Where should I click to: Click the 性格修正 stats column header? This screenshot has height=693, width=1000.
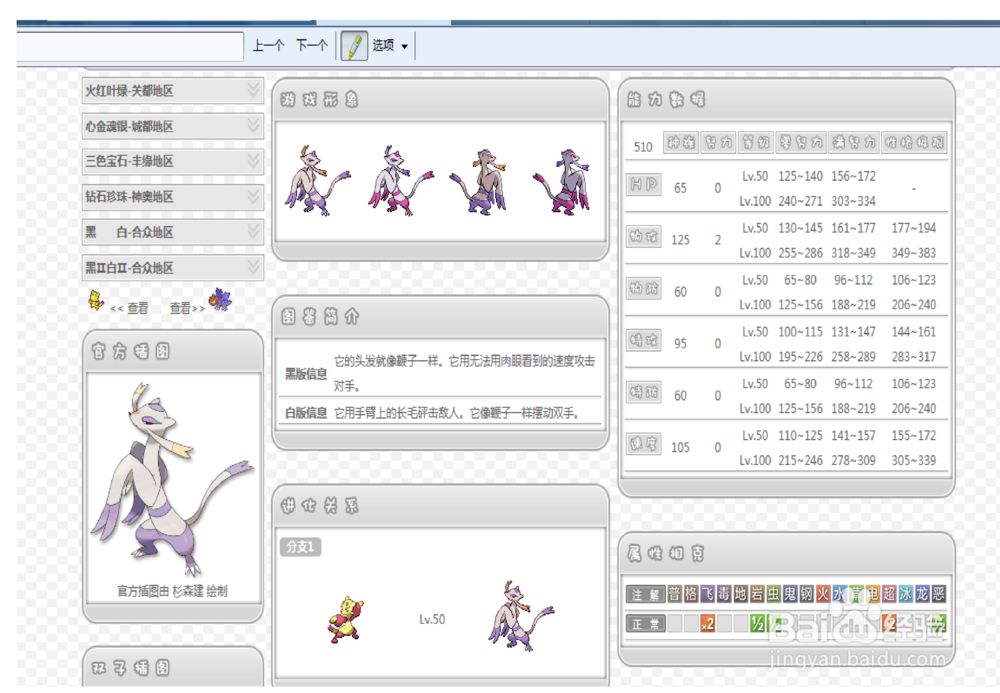(914, 142)
